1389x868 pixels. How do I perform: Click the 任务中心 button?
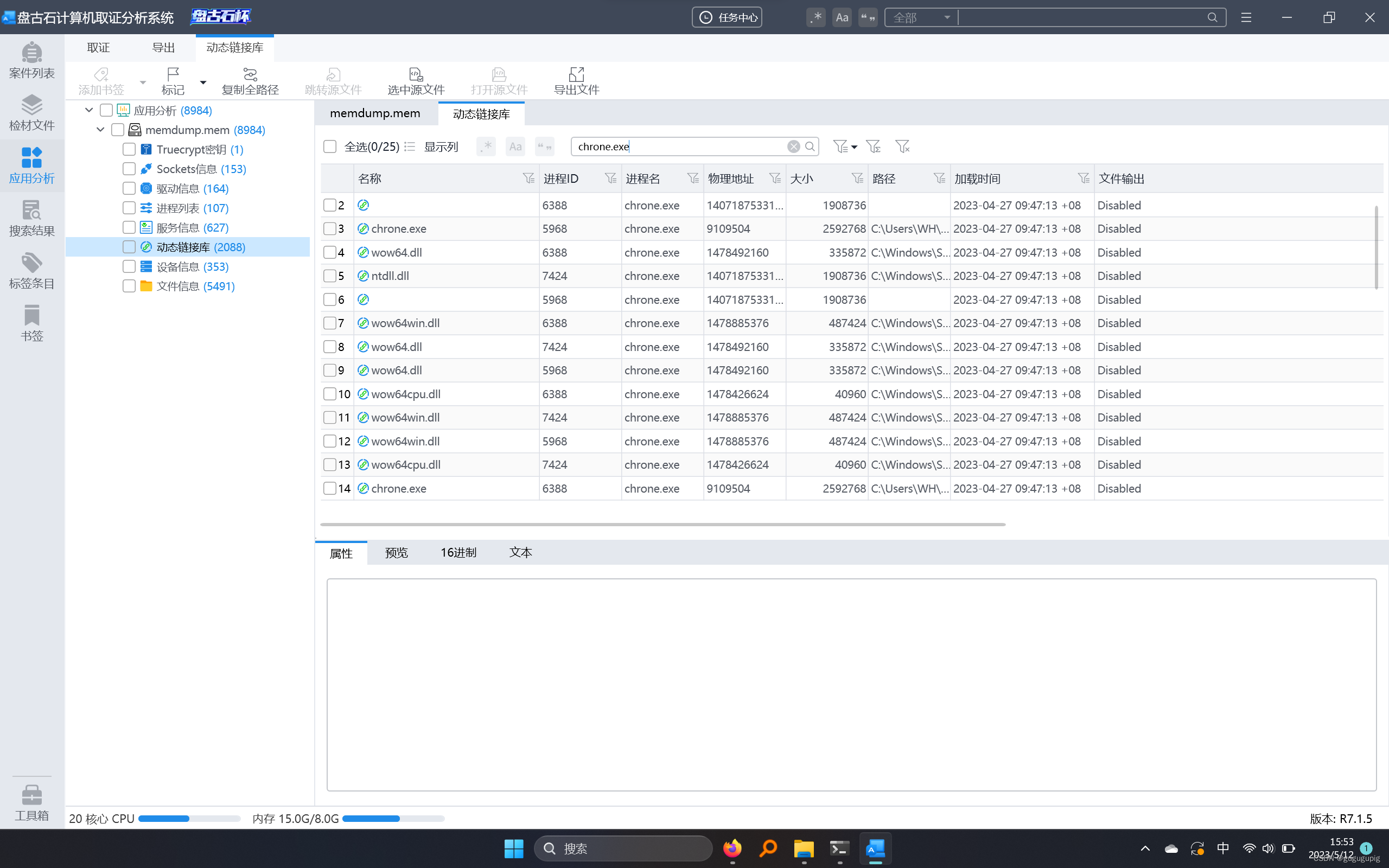[727, 18]
